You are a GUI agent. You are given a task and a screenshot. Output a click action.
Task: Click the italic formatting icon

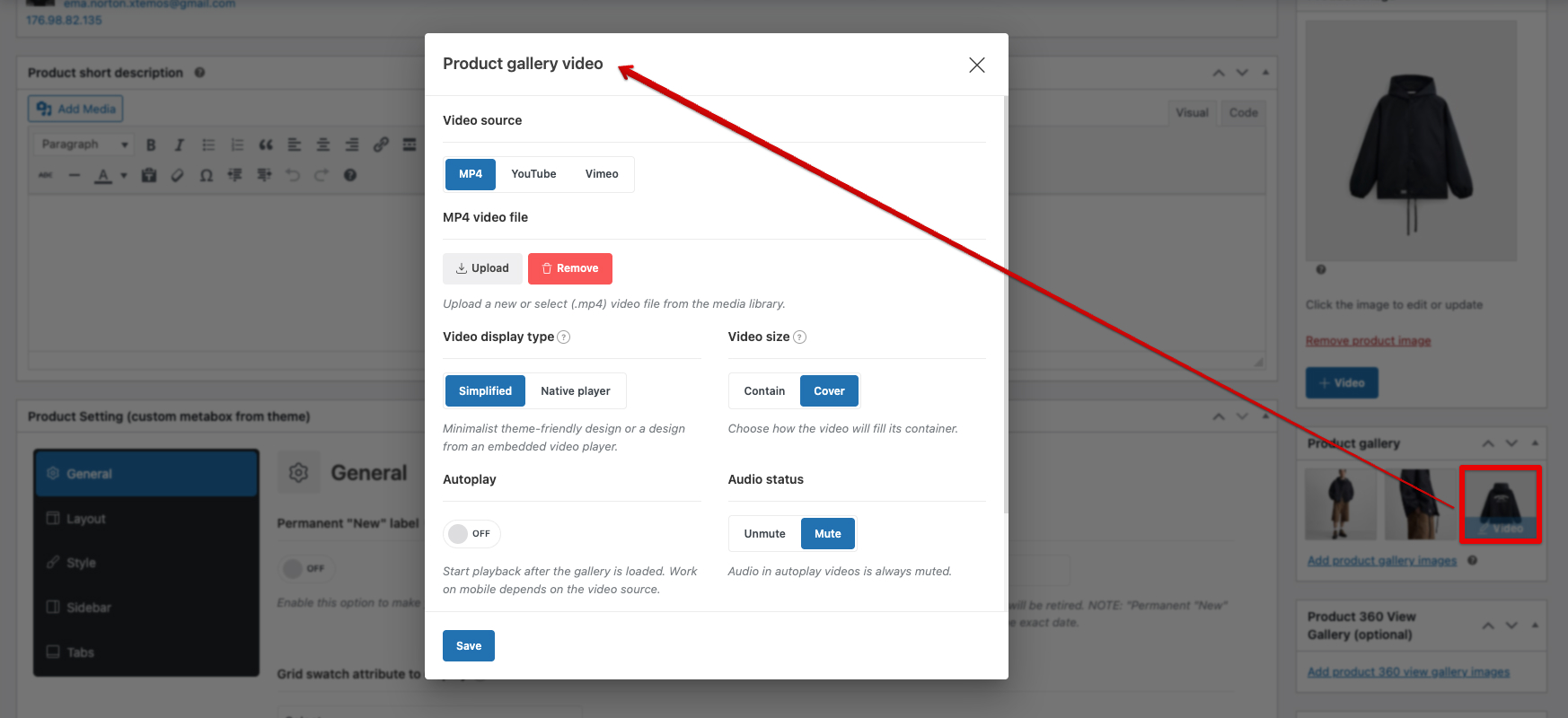(x=180, y=144)
